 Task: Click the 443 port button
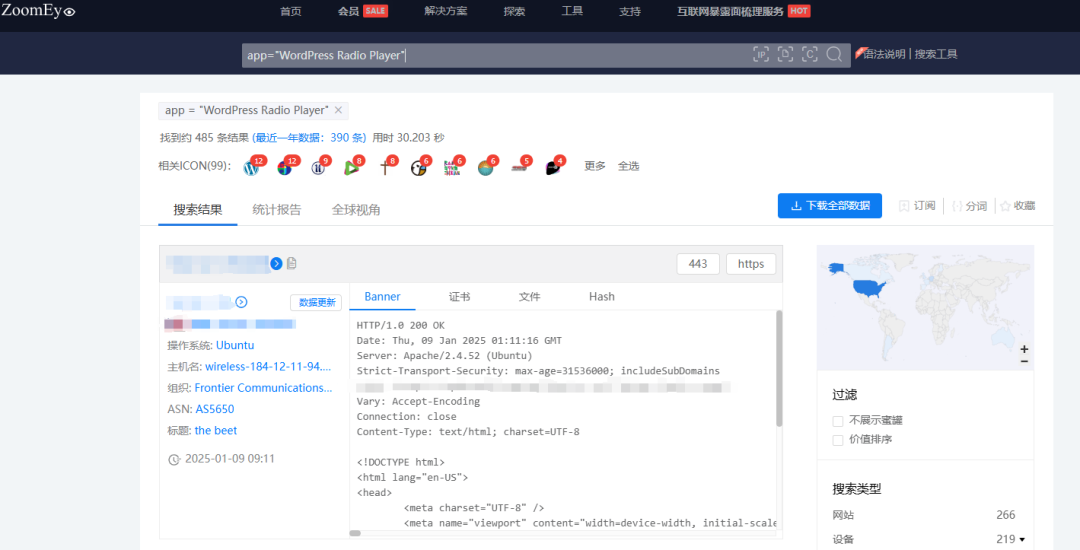click(698, 264)
